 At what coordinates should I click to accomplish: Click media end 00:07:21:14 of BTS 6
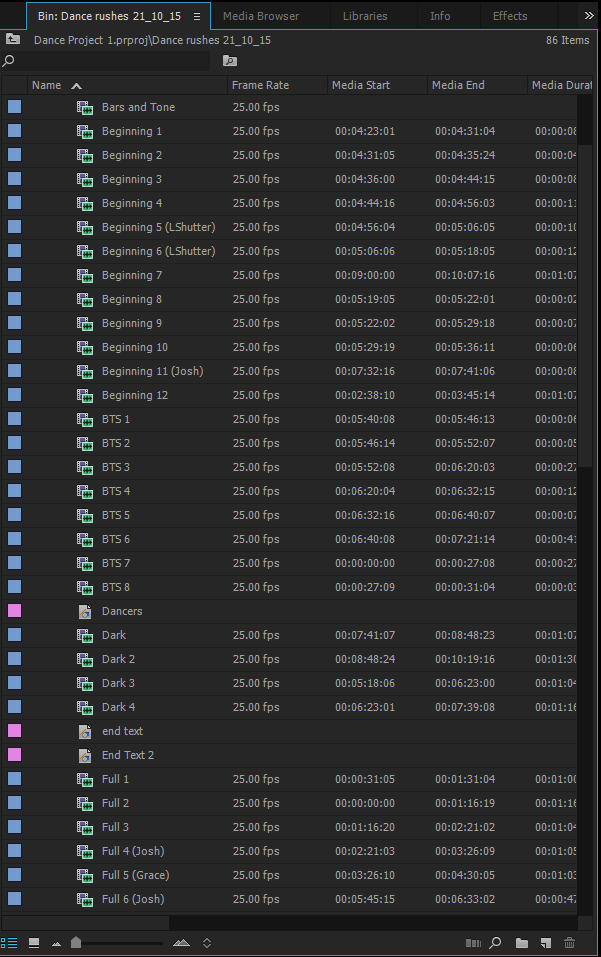click(x=465, y=539)
